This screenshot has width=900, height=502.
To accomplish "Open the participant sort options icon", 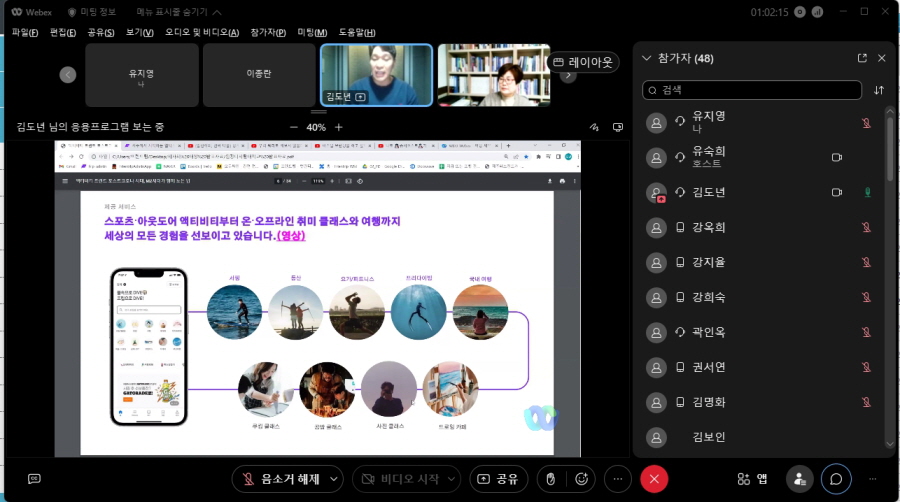I will 879,90.
